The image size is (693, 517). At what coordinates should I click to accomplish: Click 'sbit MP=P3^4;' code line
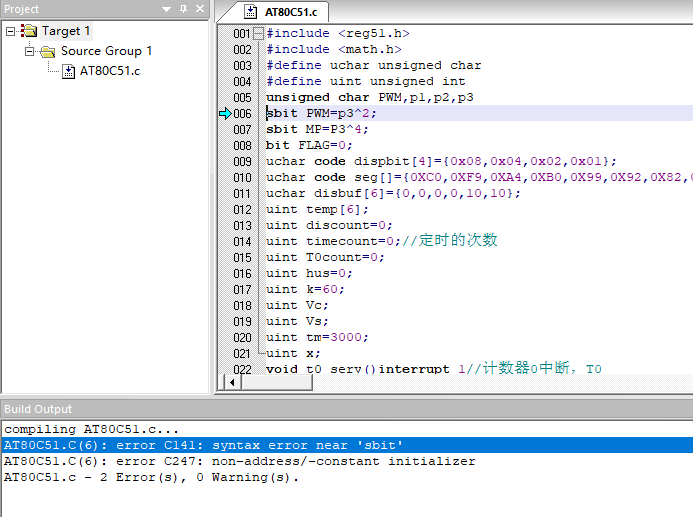tap(317, 129)
